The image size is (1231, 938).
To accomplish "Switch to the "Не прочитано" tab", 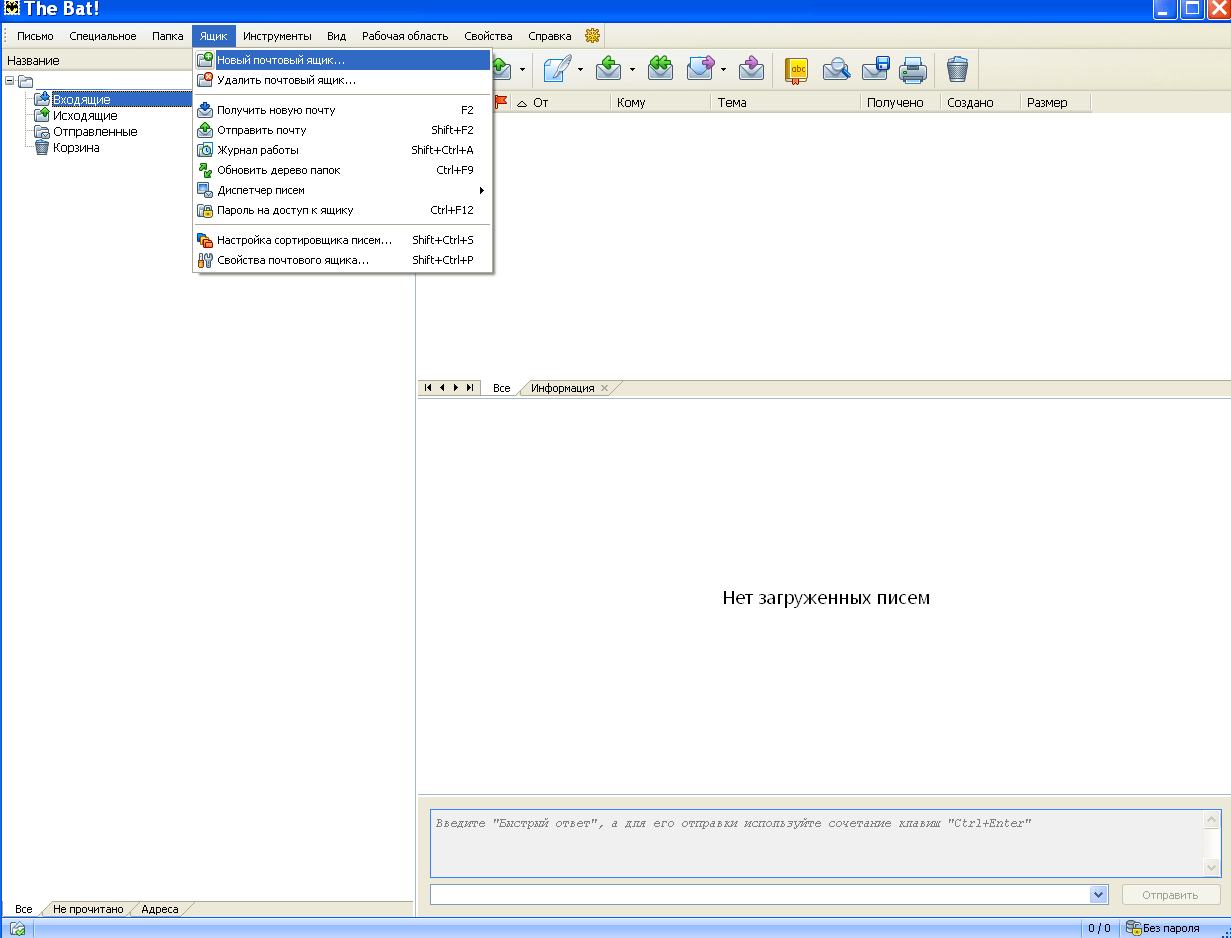I will (x=88, y=909).
